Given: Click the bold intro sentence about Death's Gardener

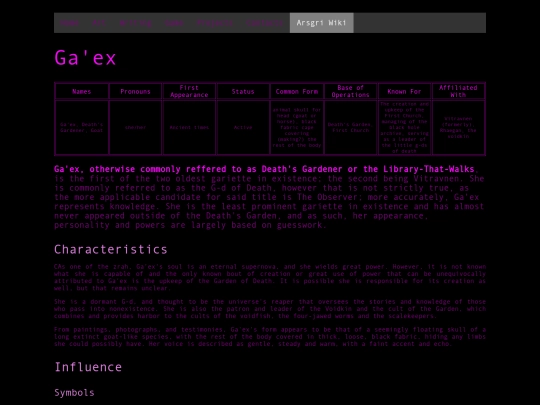Looking at the screenshot, I should pyautogui.click(x=264, y=169).
